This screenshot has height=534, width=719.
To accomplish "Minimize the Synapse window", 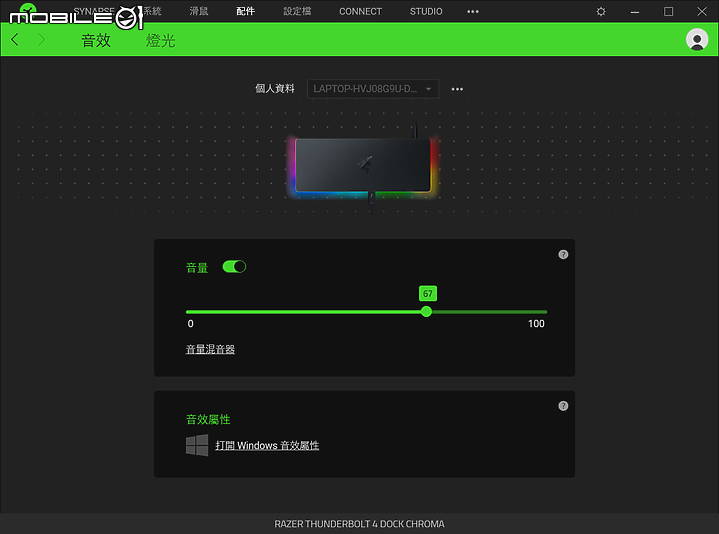I will (x=635, y=11).
